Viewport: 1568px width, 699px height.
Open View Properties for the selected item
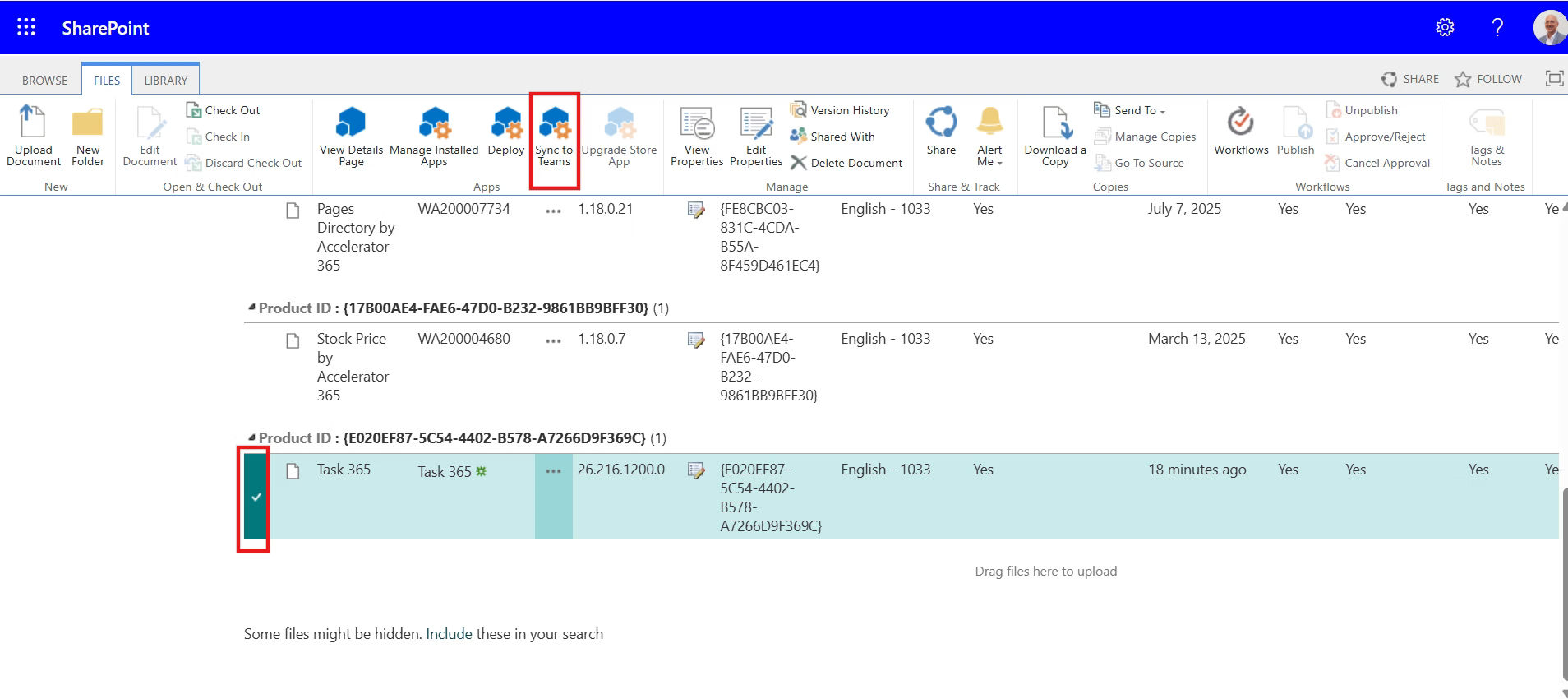click(x=697, y=136)
